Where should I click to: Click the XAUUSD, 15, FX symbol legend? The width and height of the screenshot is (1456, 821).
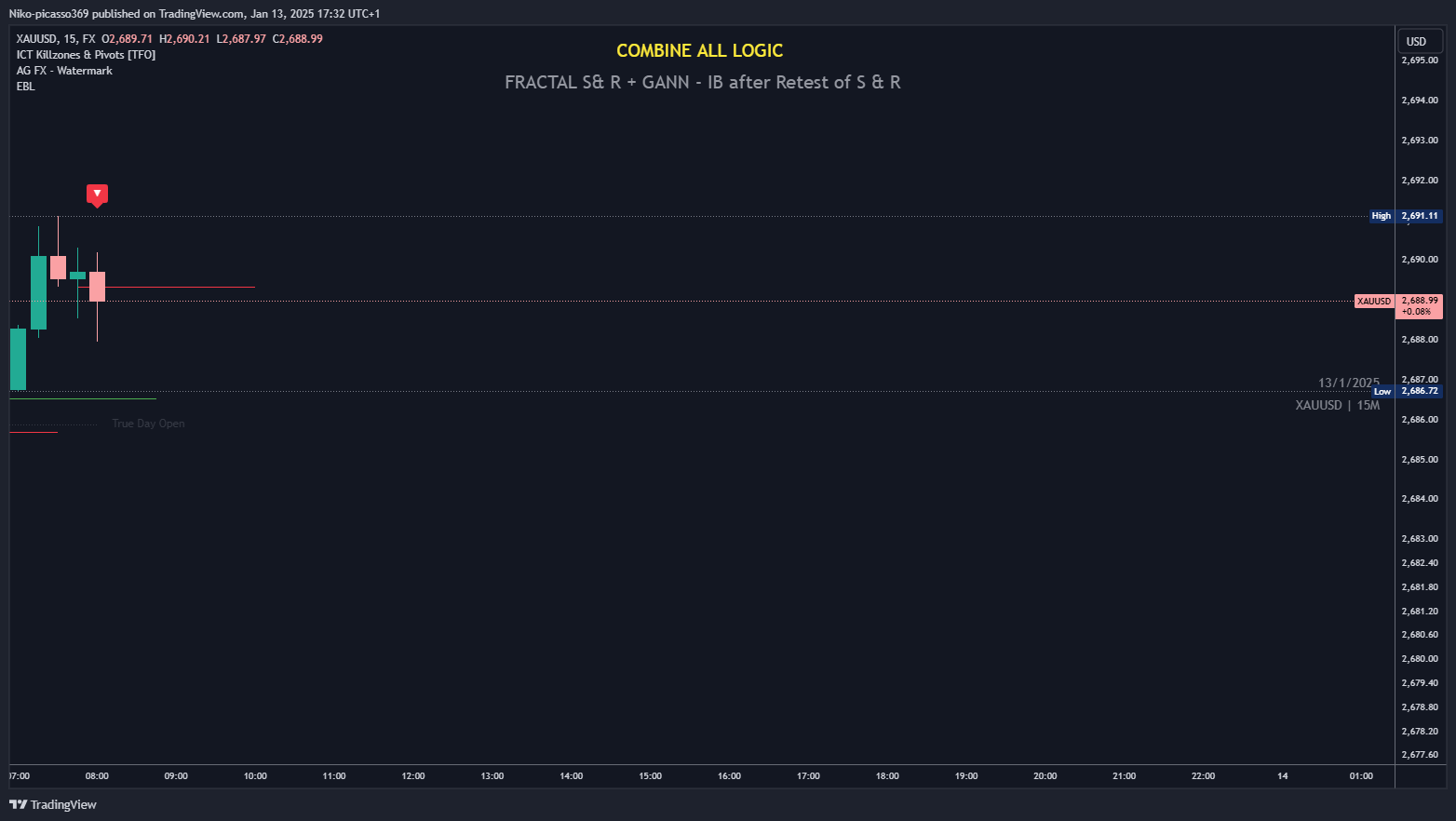tap(56, 39)
